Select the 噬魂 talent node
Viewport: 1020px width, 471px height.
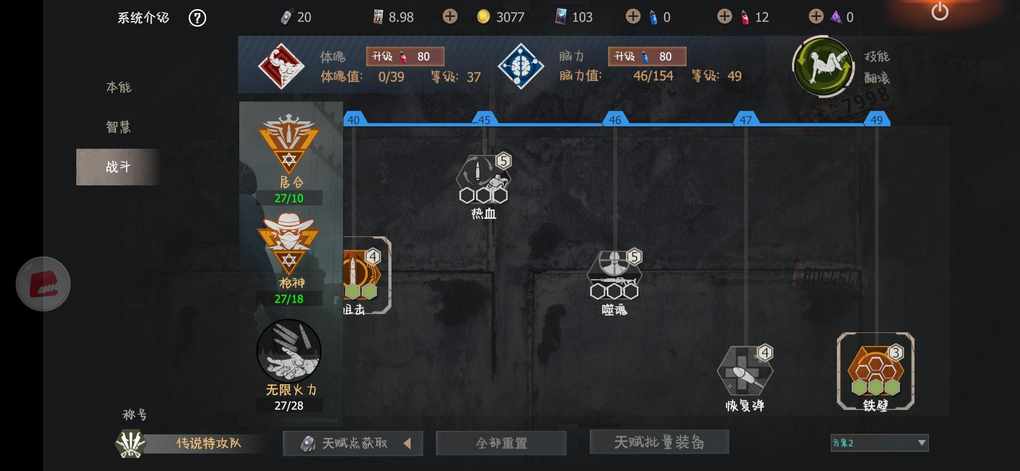coord(614,276)
